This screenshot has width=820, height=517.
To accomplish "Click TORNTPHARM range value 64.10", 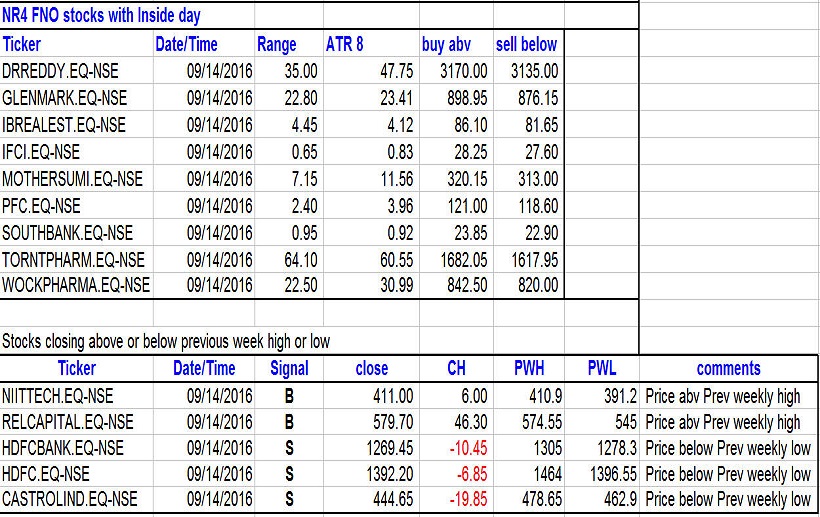I will pyautogui.click(x=301, y=260).
